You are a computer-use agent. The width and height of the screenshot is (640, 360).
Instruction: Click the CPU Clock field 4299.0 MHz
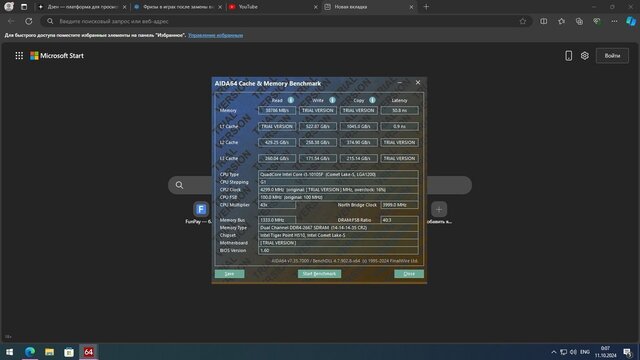tap(338, 189)
